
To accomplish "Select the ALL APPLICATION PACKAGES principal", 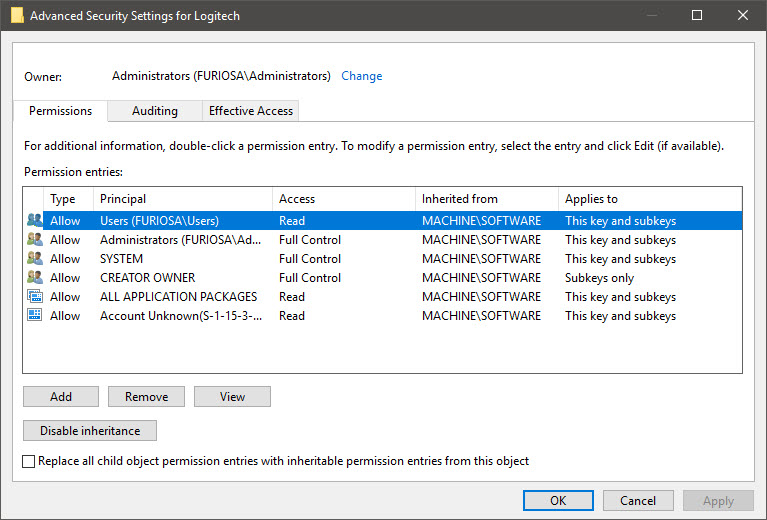I will tap(179, 297).
